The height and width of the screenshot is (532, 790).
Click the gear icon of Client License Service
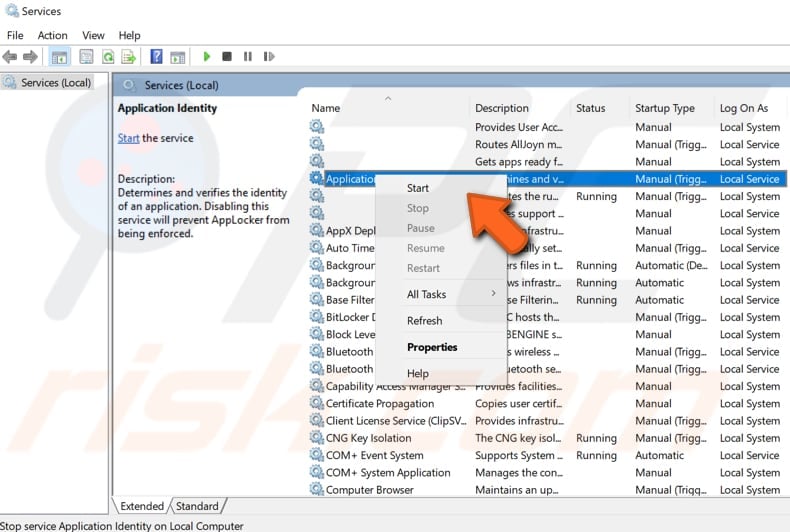click(316, 420)
